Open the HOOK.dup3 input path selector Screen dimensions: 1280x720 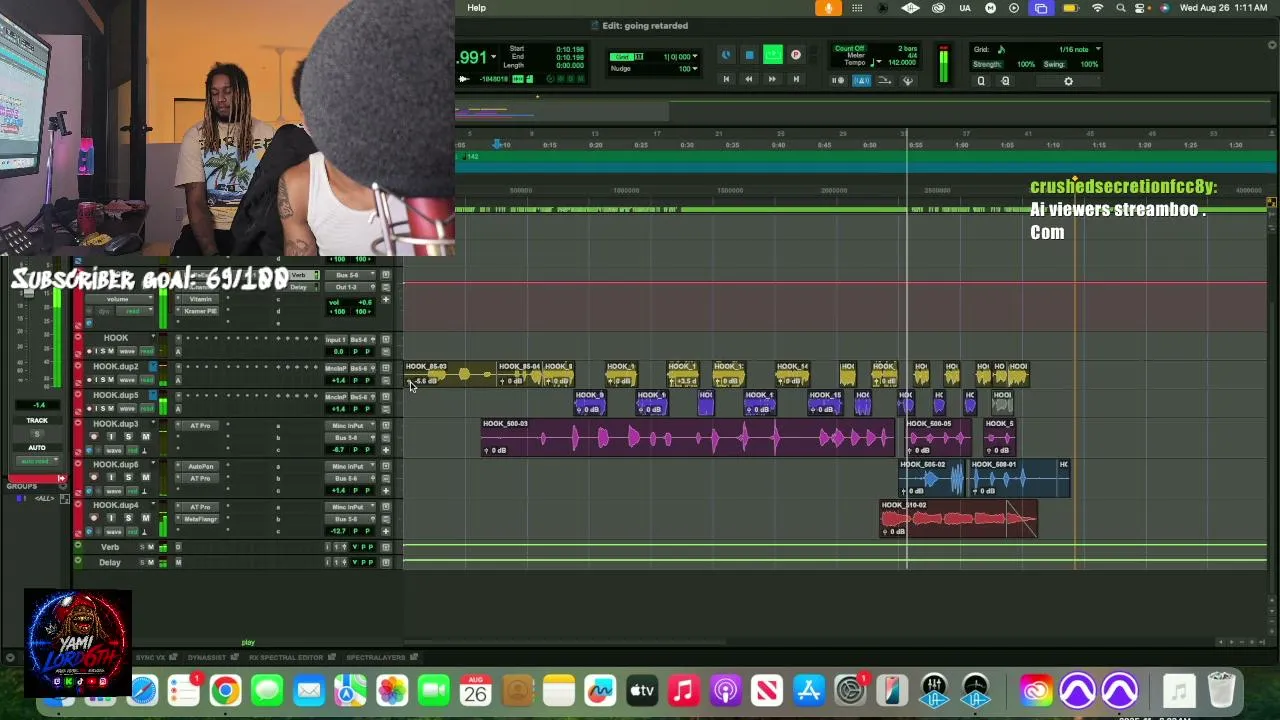[348, 426]
